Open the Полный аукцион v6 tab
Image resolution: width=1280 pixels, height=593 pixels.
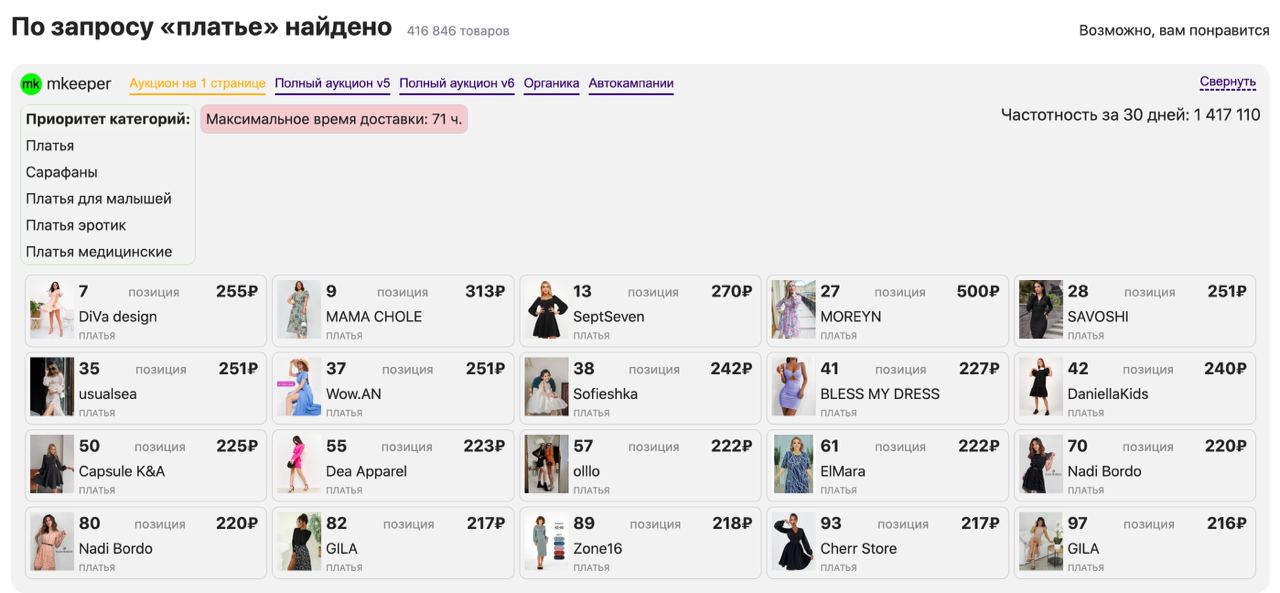[x=457, y=84]
